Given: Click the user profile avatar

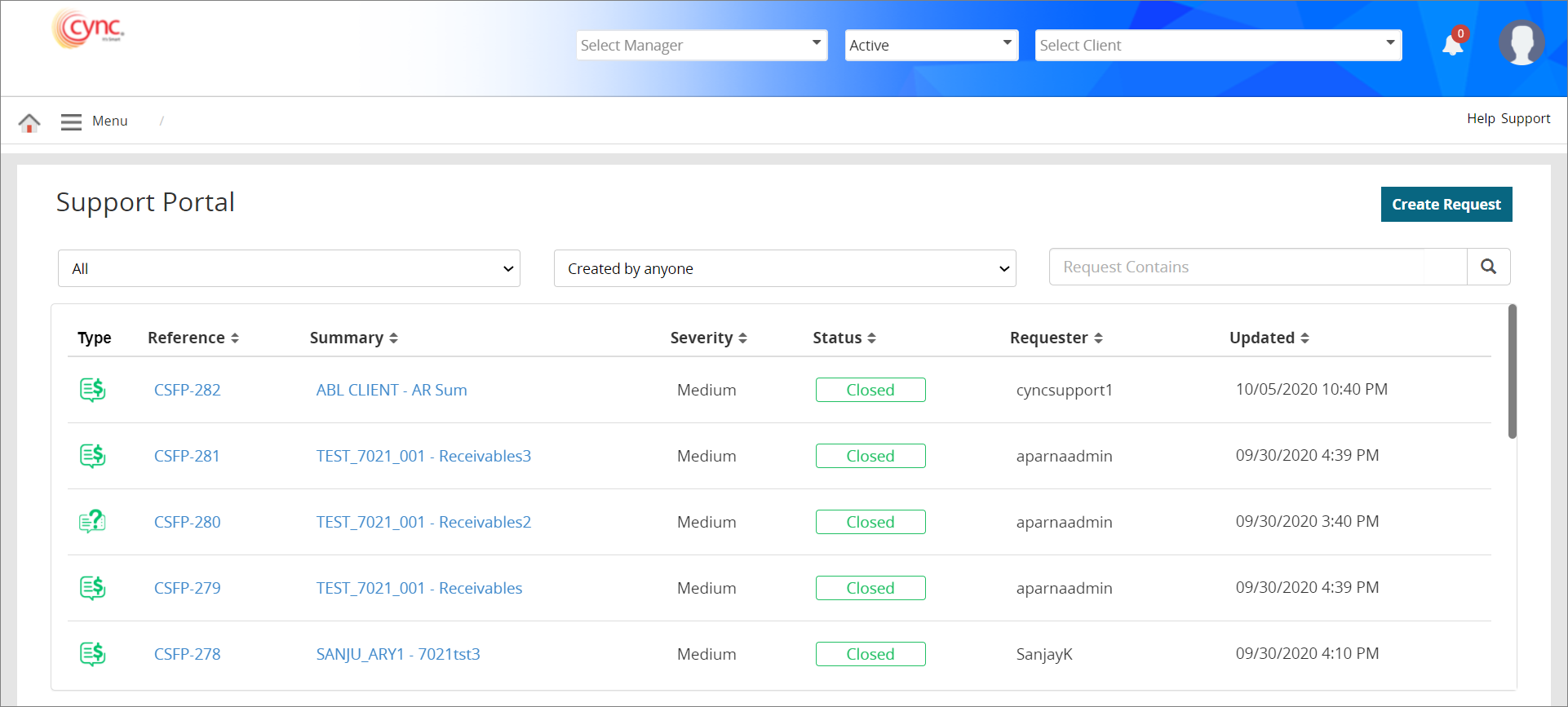Looking at the screenshot, I should point(1521,43).
